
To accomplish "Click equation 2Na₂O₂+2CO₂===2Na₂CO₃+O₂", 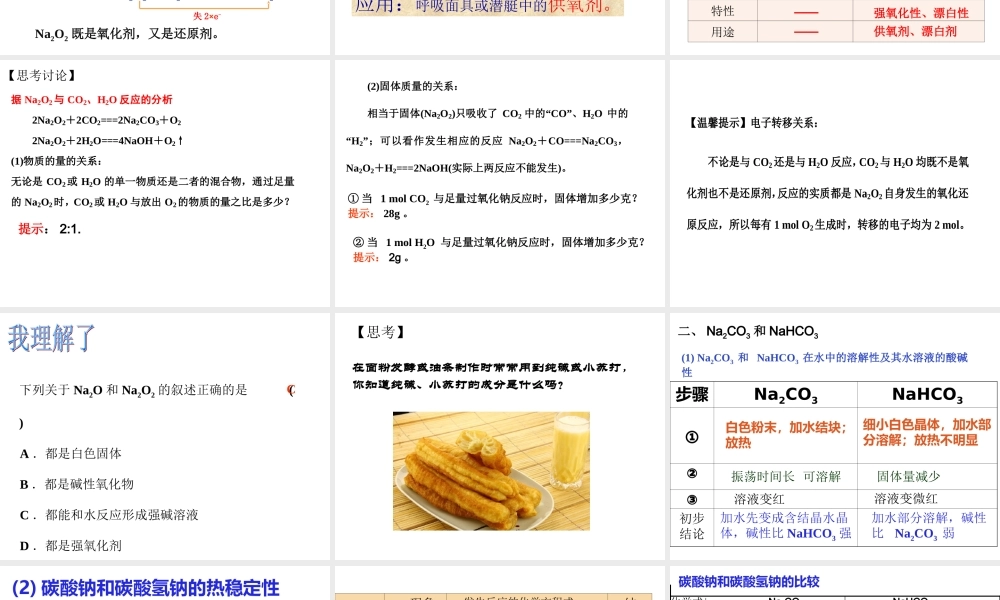I will (107, 120).
